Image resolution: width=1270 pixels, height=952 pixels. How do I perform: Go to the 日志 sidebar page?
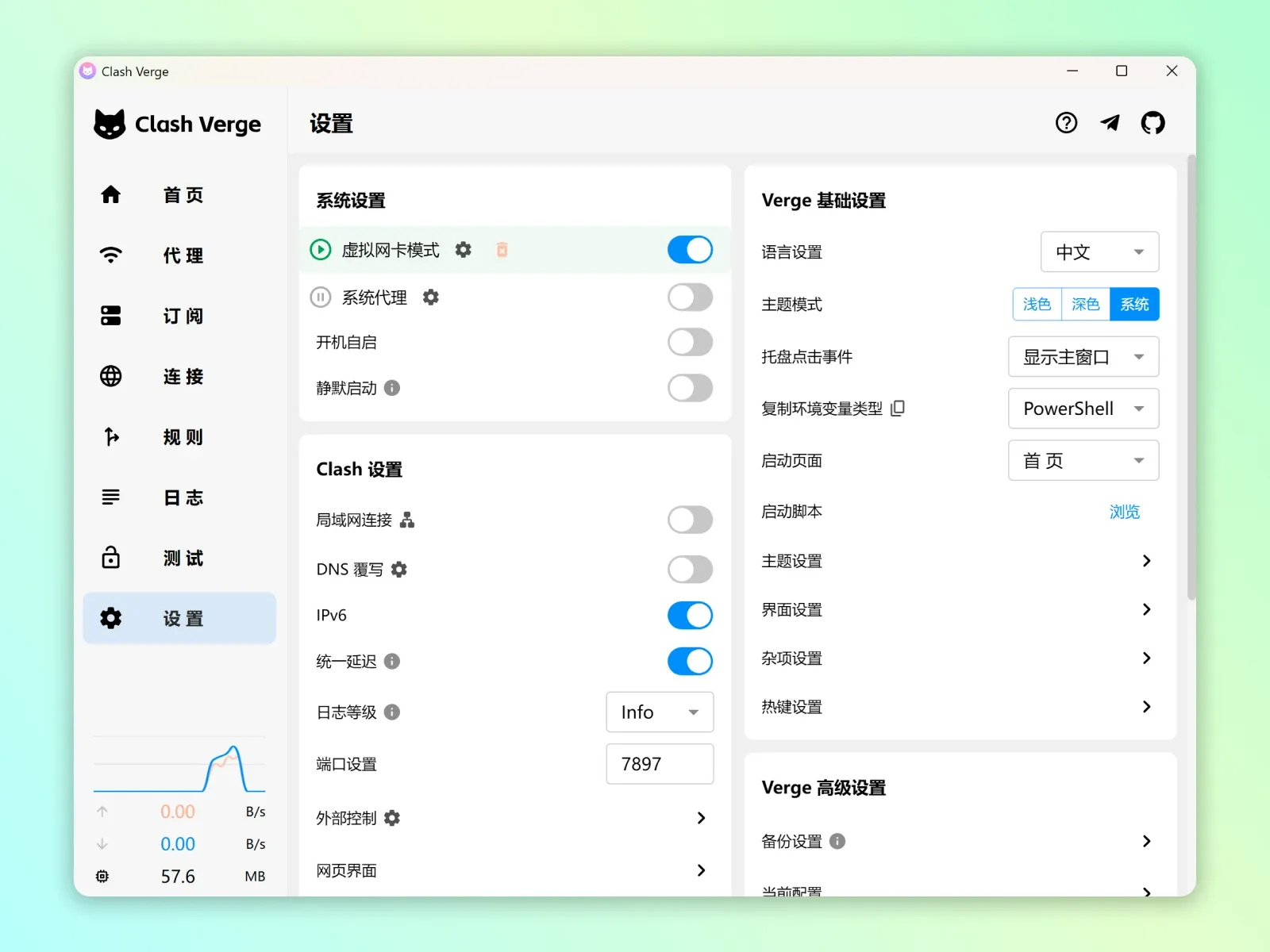179,497
